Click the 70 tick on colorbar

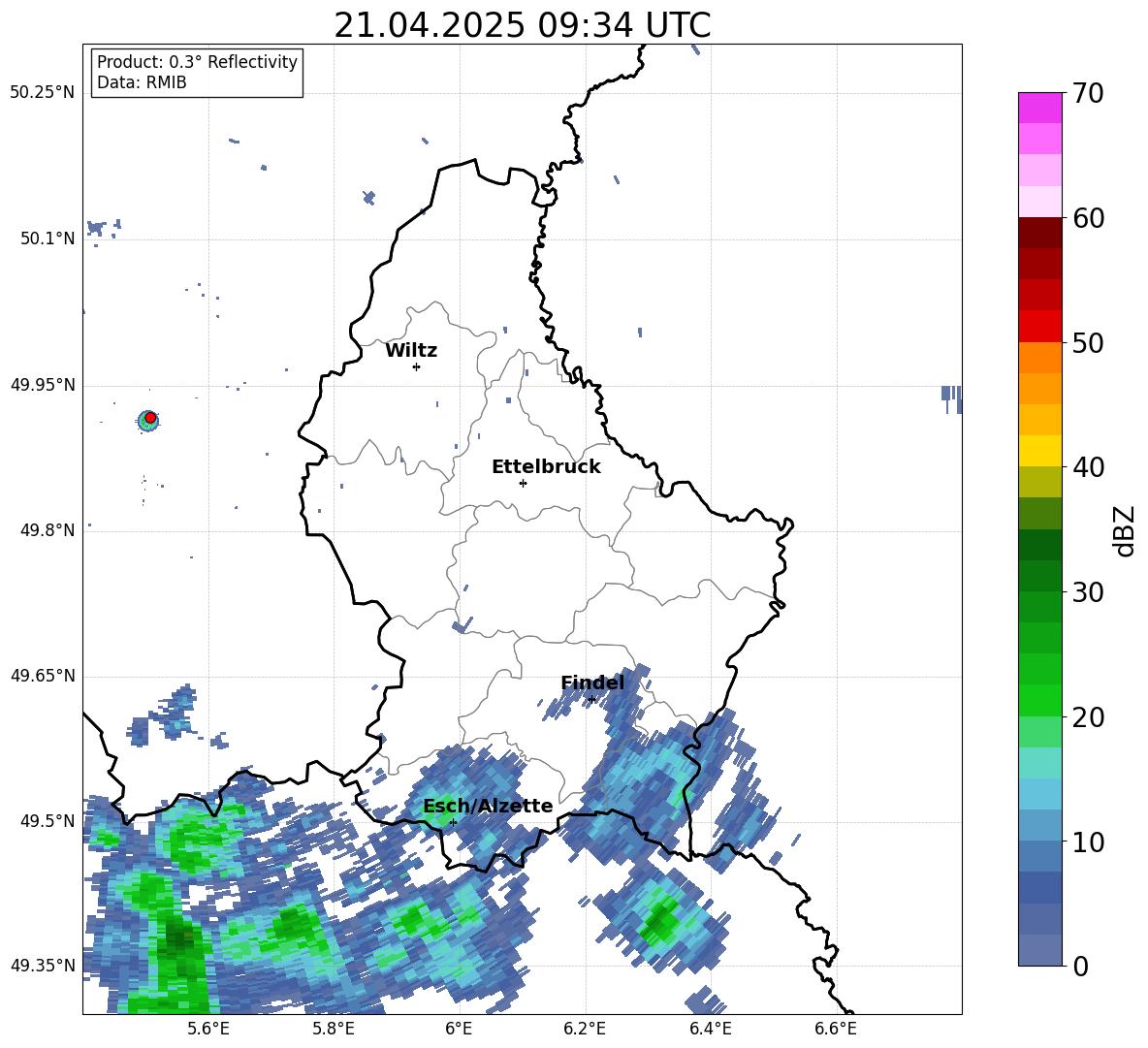1088,93
